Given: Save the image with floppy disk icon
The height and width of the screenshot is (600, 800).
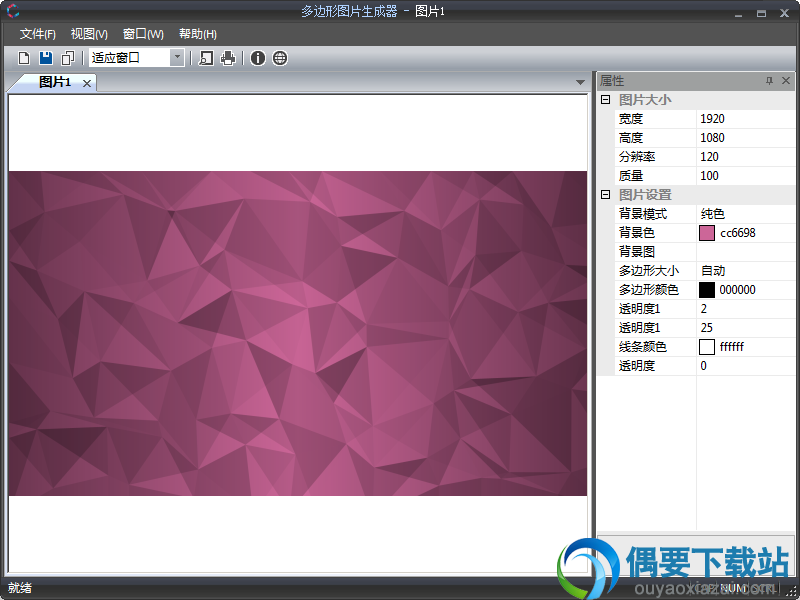Looking at the screenshot, I should click(x=46, y=58).
